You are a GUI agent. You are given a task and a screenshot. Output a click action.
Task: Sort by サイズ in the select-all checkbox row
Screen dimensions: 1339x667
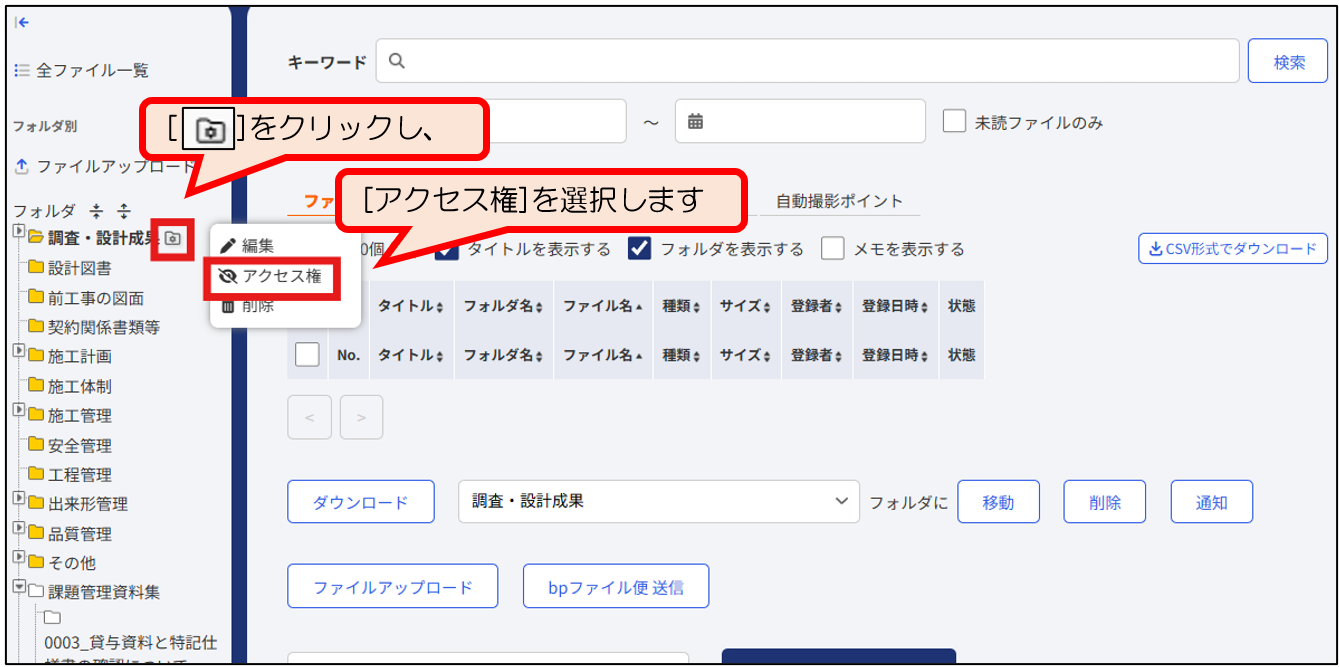point(746,354)
